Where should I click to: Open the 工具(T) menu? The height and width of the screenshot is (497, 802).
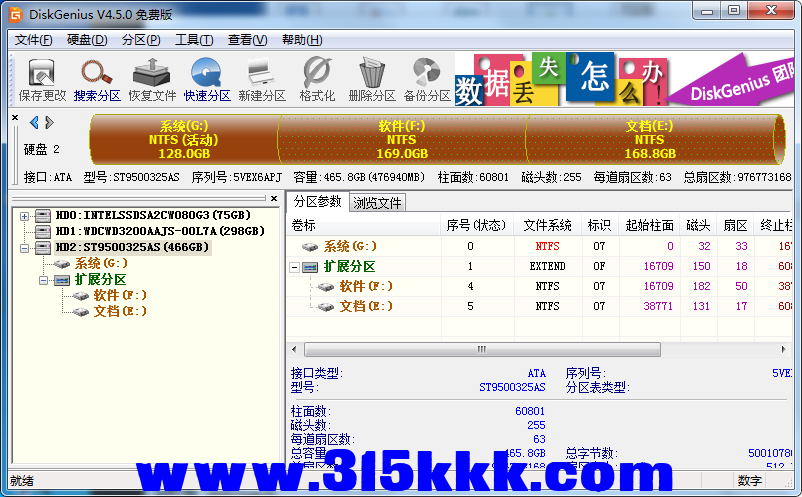click(194, 40)
